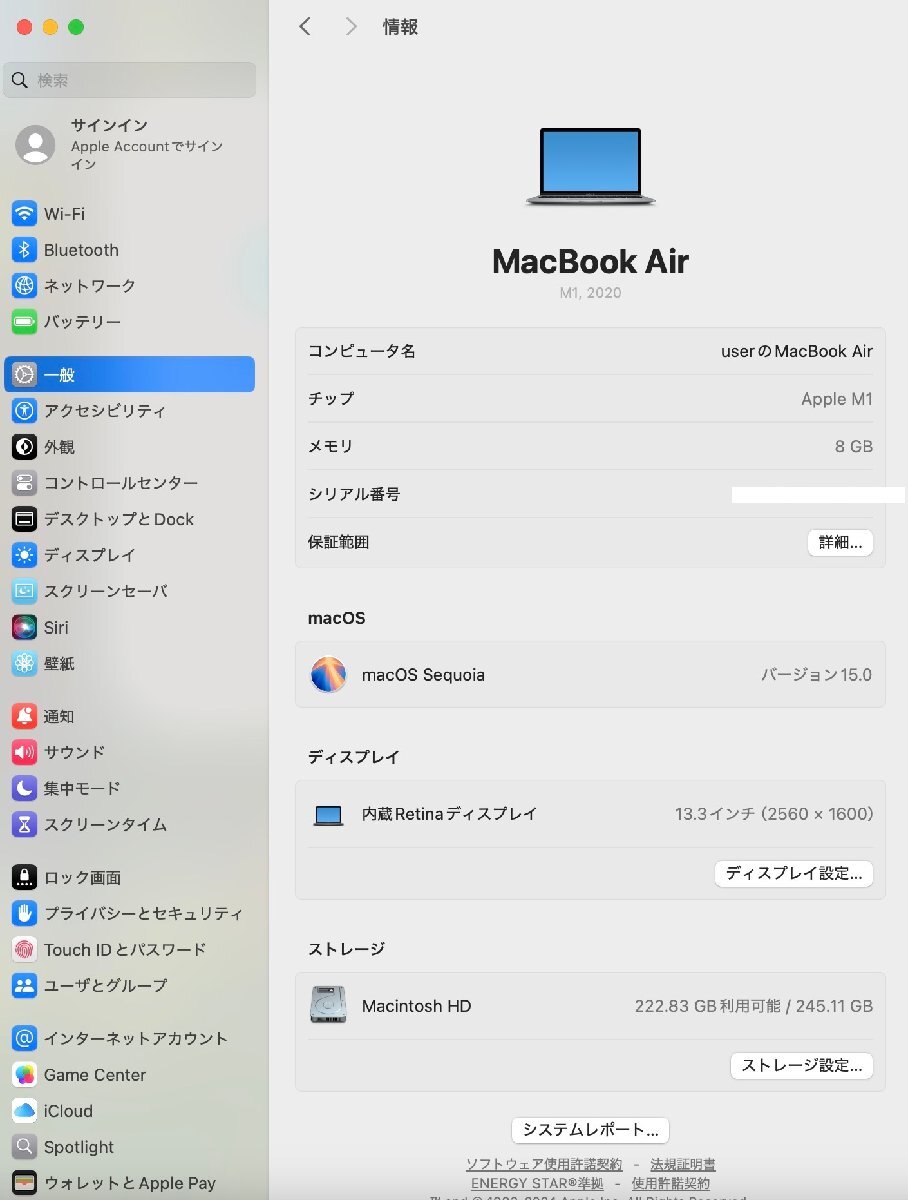Image resolution: width=908 pixels, height=1200 pixels.
Task: Click computer name userのMacBook Air
Action: (x=797, y=351)
